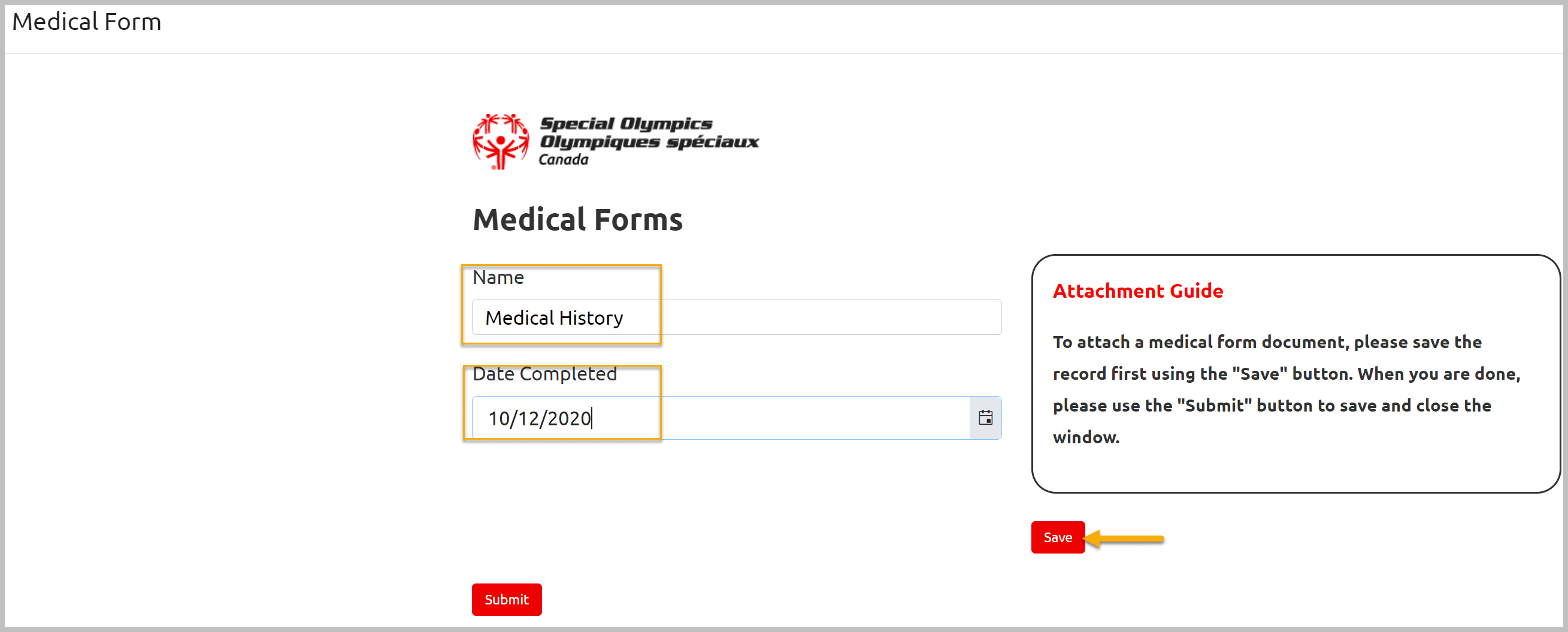Click the word Canada in the logo
The image size is (1568, 632).
coord(563,159)
